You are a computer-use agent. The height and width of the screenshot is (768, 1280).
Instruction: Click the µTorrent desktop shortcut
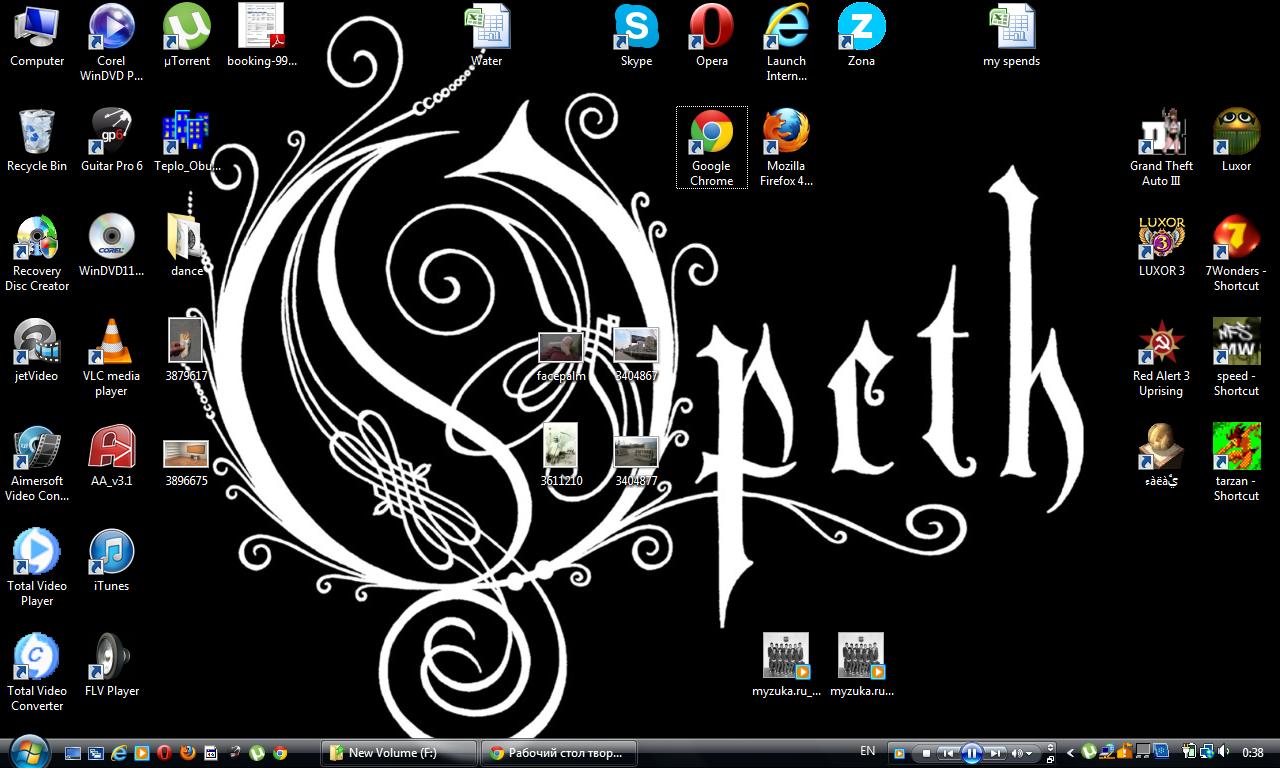tap(187, 36)
